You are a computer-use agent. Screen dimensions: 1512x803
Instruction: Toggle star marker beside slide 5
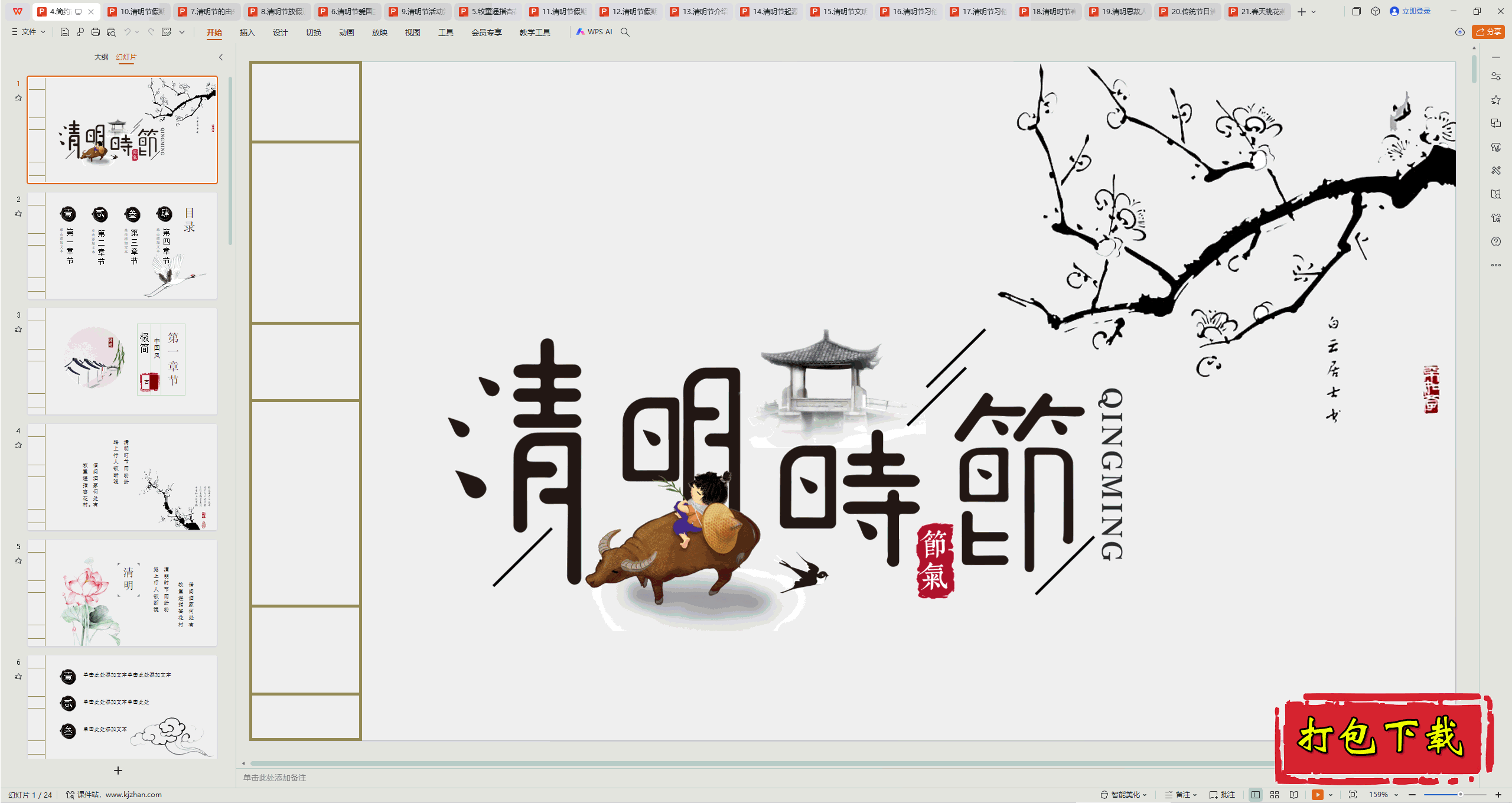(18, 561)
